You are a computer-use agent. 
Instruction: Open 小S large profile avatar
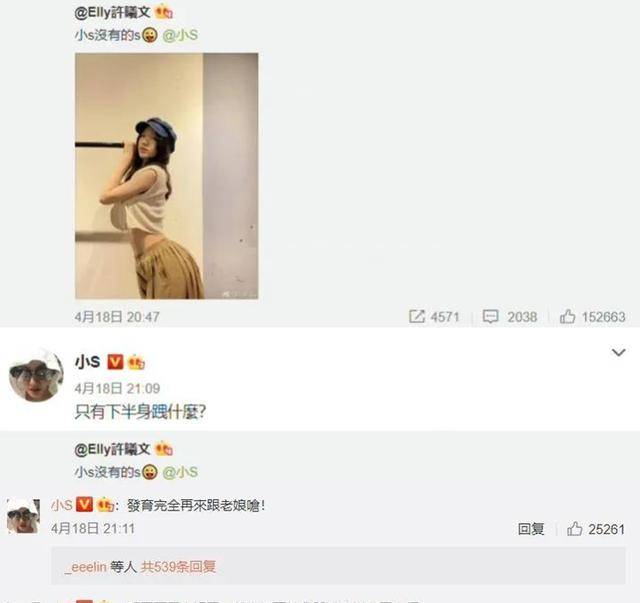tap(36, 376)
